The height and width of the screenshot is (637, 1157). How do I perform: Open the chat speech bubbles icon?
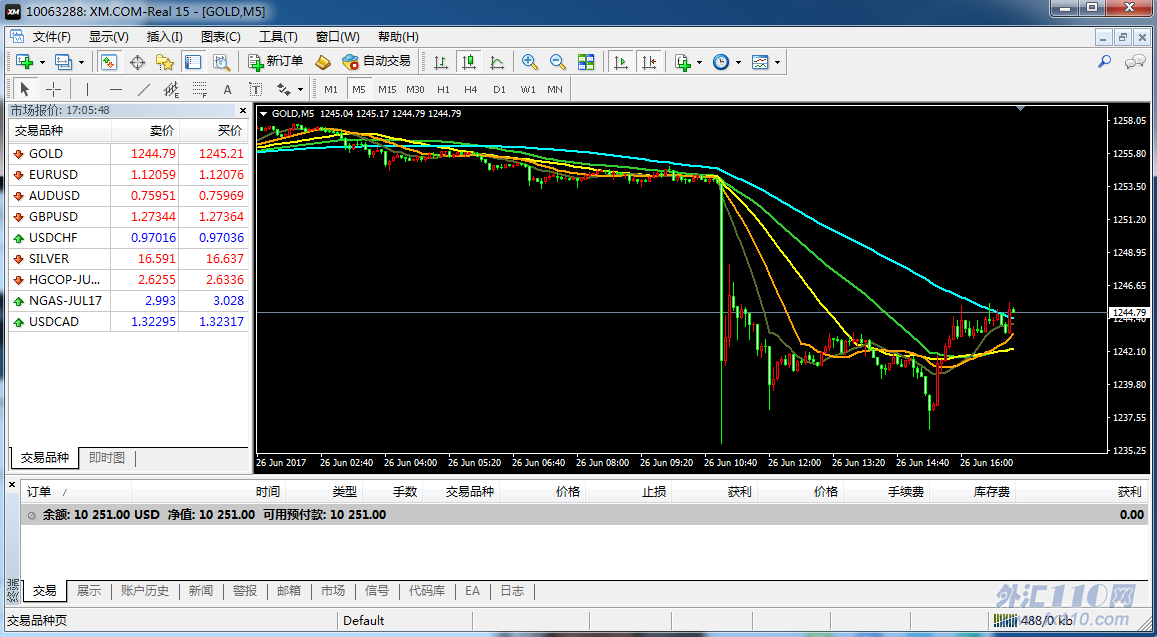(1134, 62)
